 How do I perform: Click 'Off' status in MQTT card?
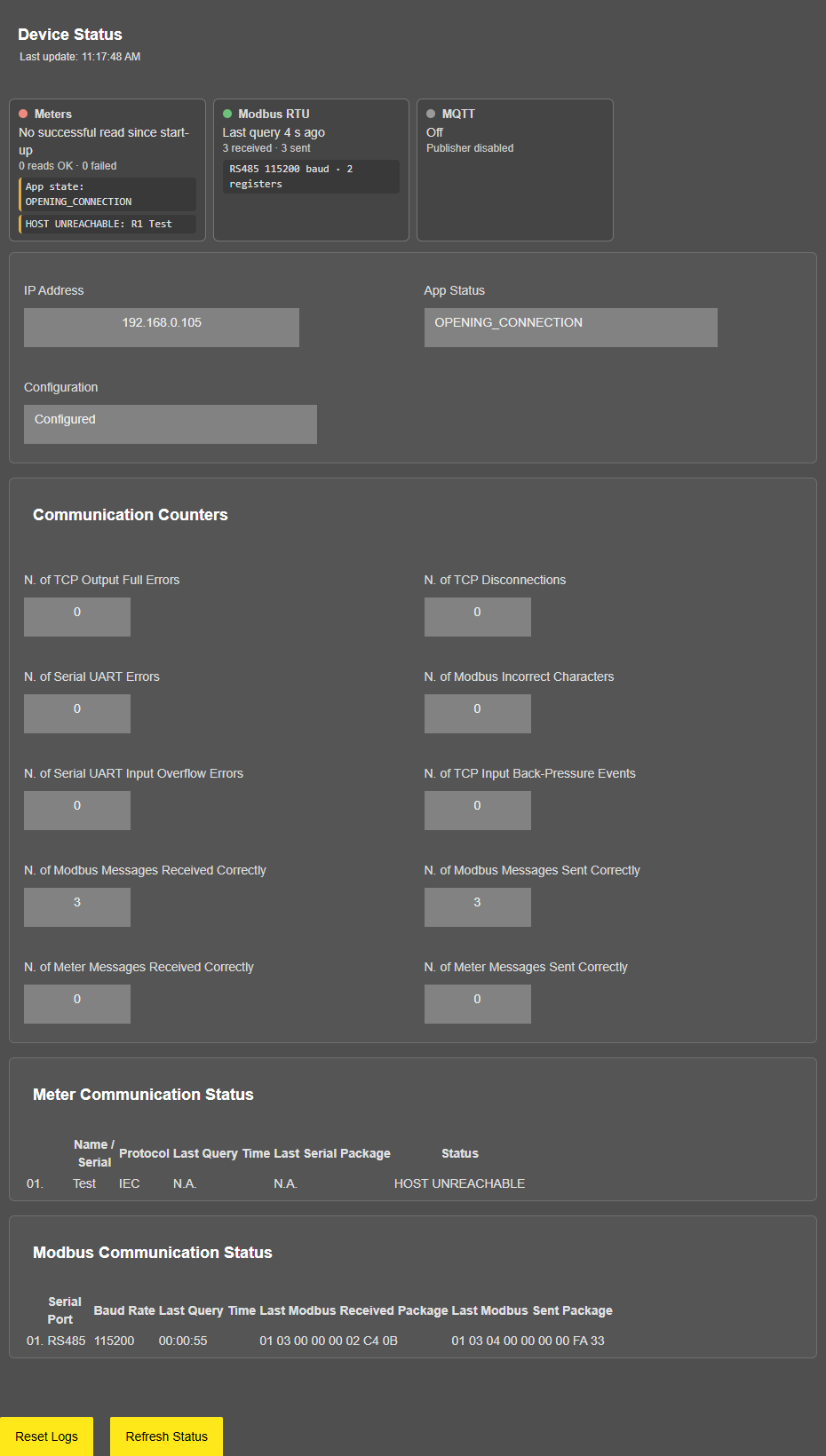434,132
